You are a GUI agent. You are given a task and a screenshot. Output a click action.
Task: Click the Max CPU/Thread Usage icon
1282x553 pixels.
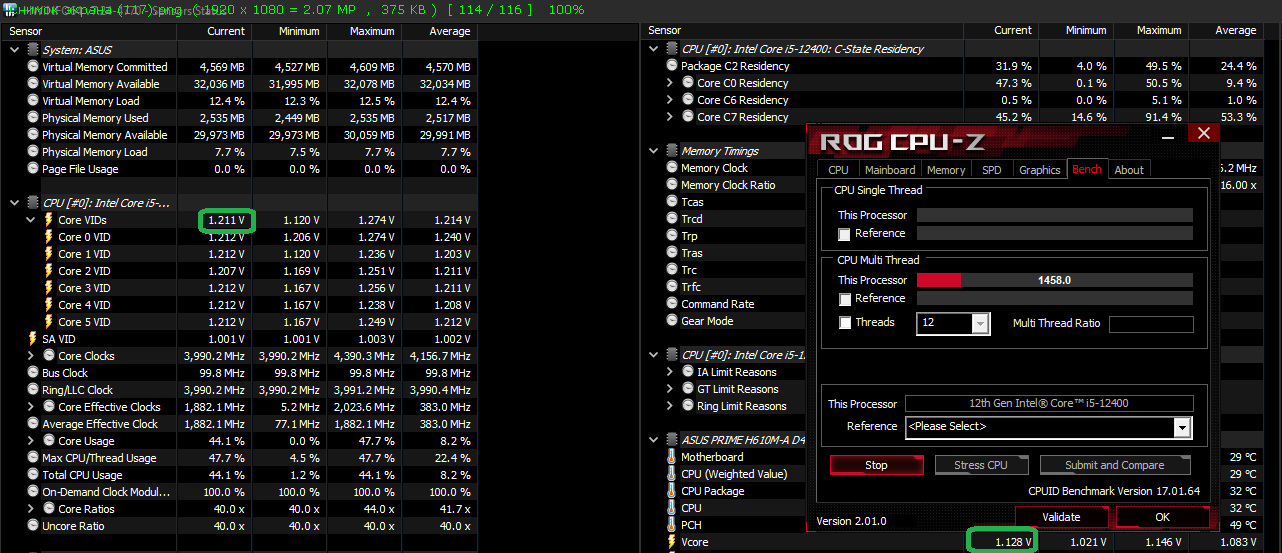tap(33, 458)
